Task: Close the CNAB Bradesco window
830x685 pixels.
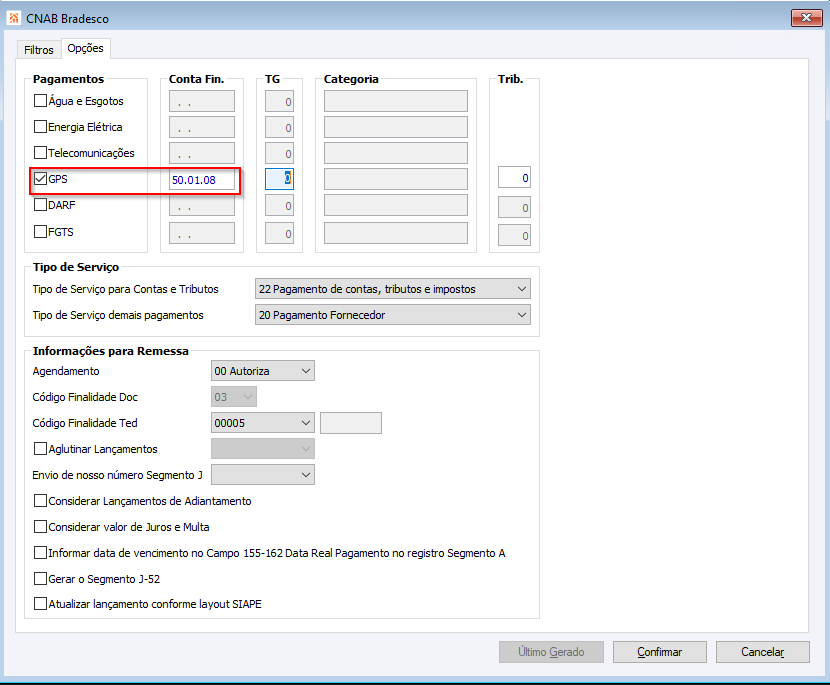Action: pos(806,17)
